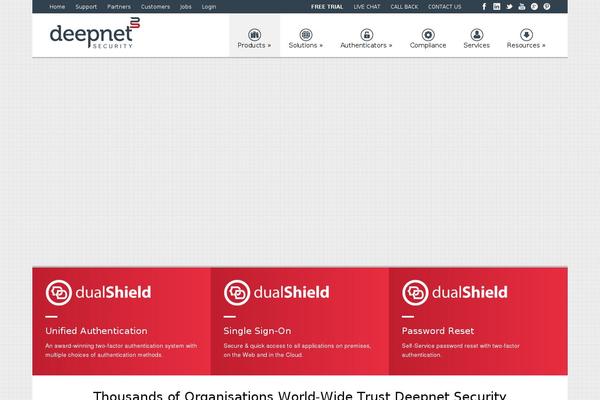Click the Products circular icon
The image size is (600, 400).
(x=254, y=34)
